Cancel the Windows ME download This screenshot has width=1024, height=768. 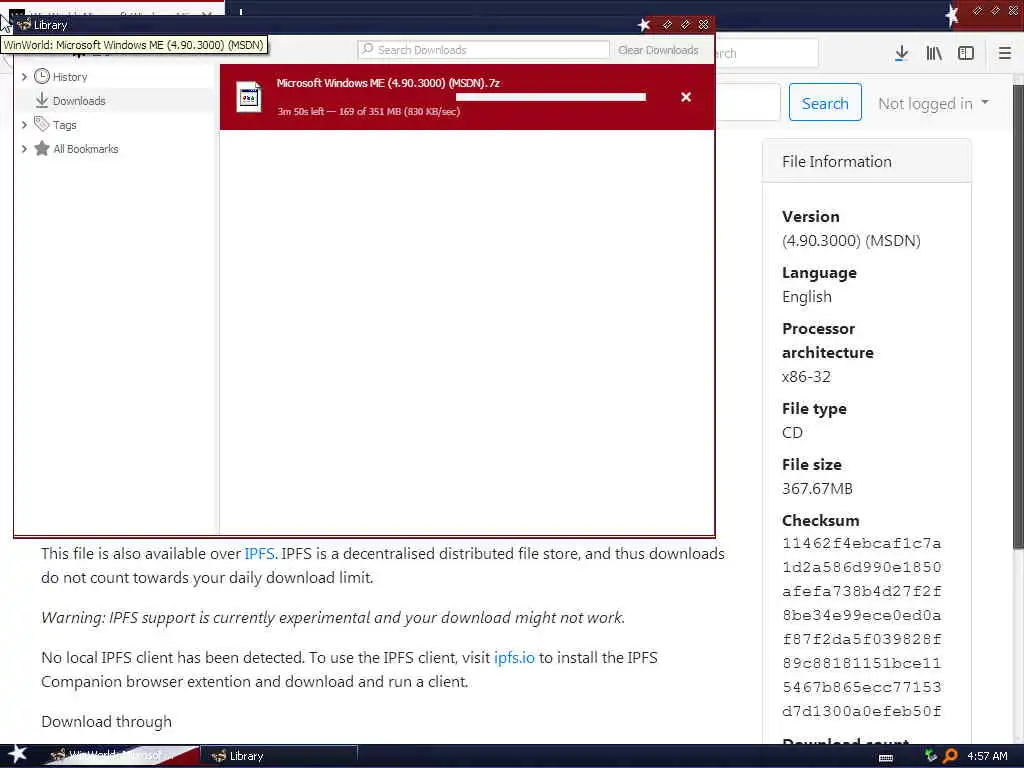click(x=686, y=97)
